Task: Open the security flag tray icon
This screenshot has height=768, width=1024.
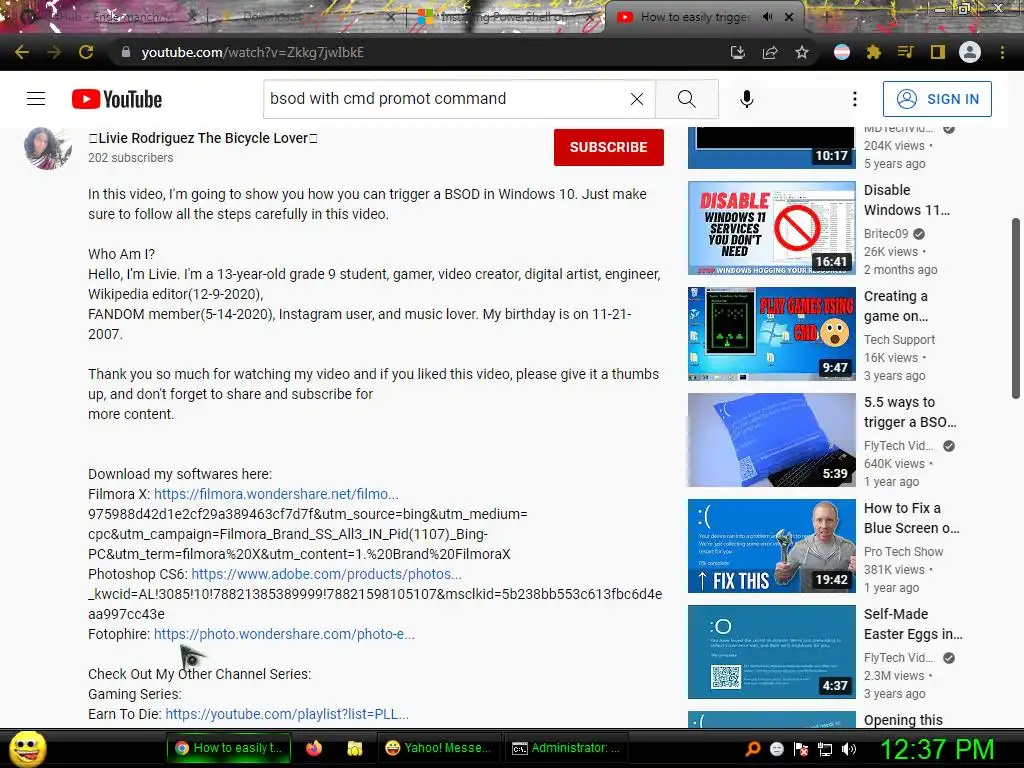Action: (801, 749)
